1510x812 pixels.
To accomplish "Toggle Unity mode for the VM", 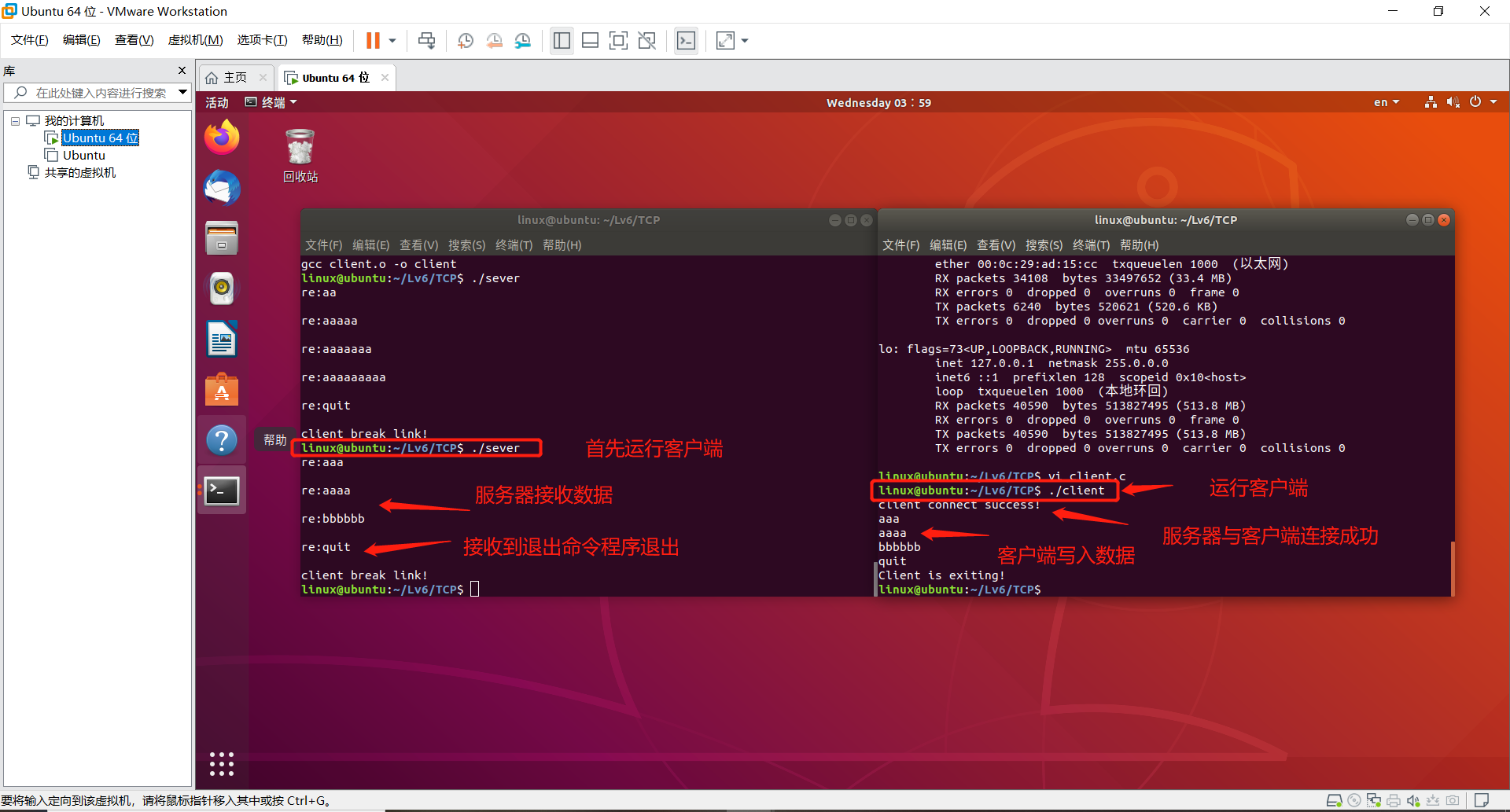I will click(x=647, y=40).
